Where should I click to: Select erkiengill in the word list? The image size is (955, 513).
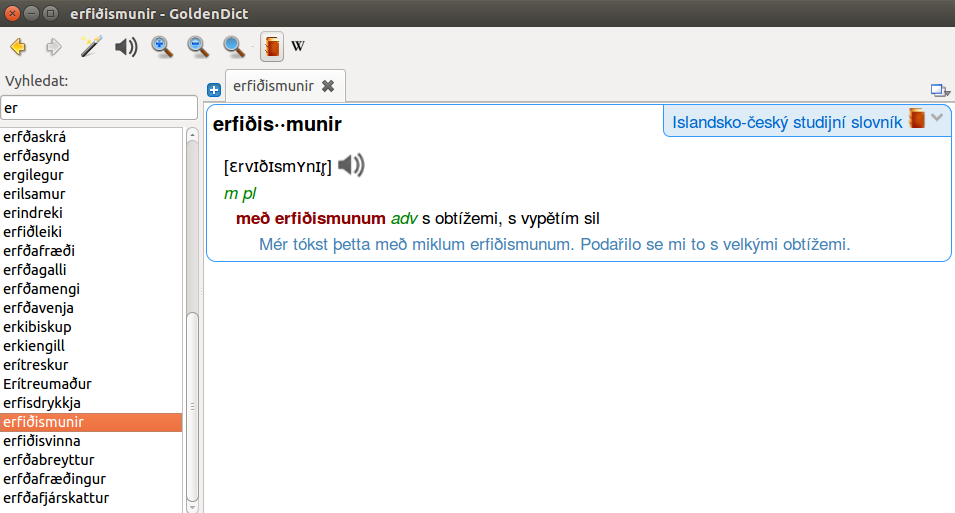tap(91, 345)
